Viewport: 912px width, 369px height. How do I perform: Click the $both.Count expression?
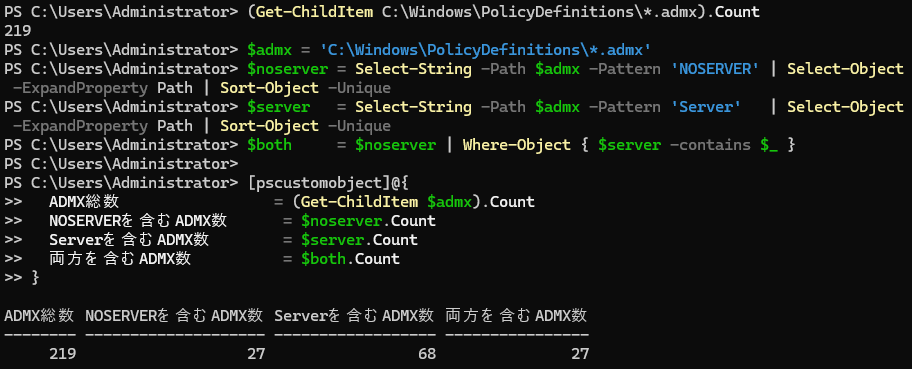click(x=350, y=259)
